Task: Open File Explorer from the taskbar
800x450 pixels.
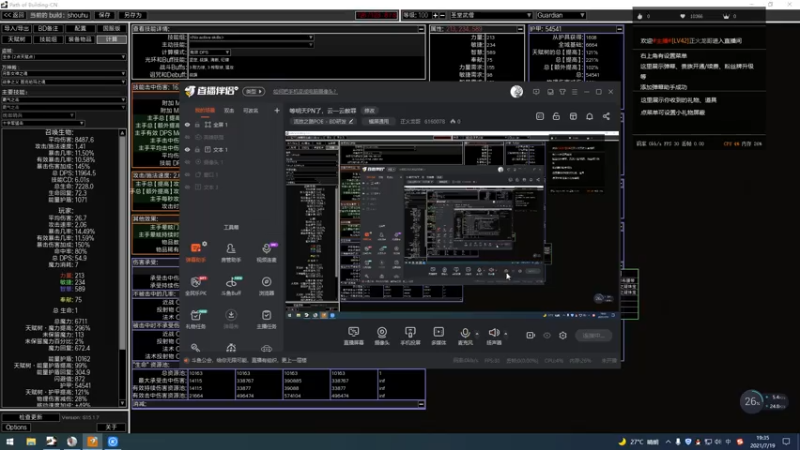Action: 31,441
